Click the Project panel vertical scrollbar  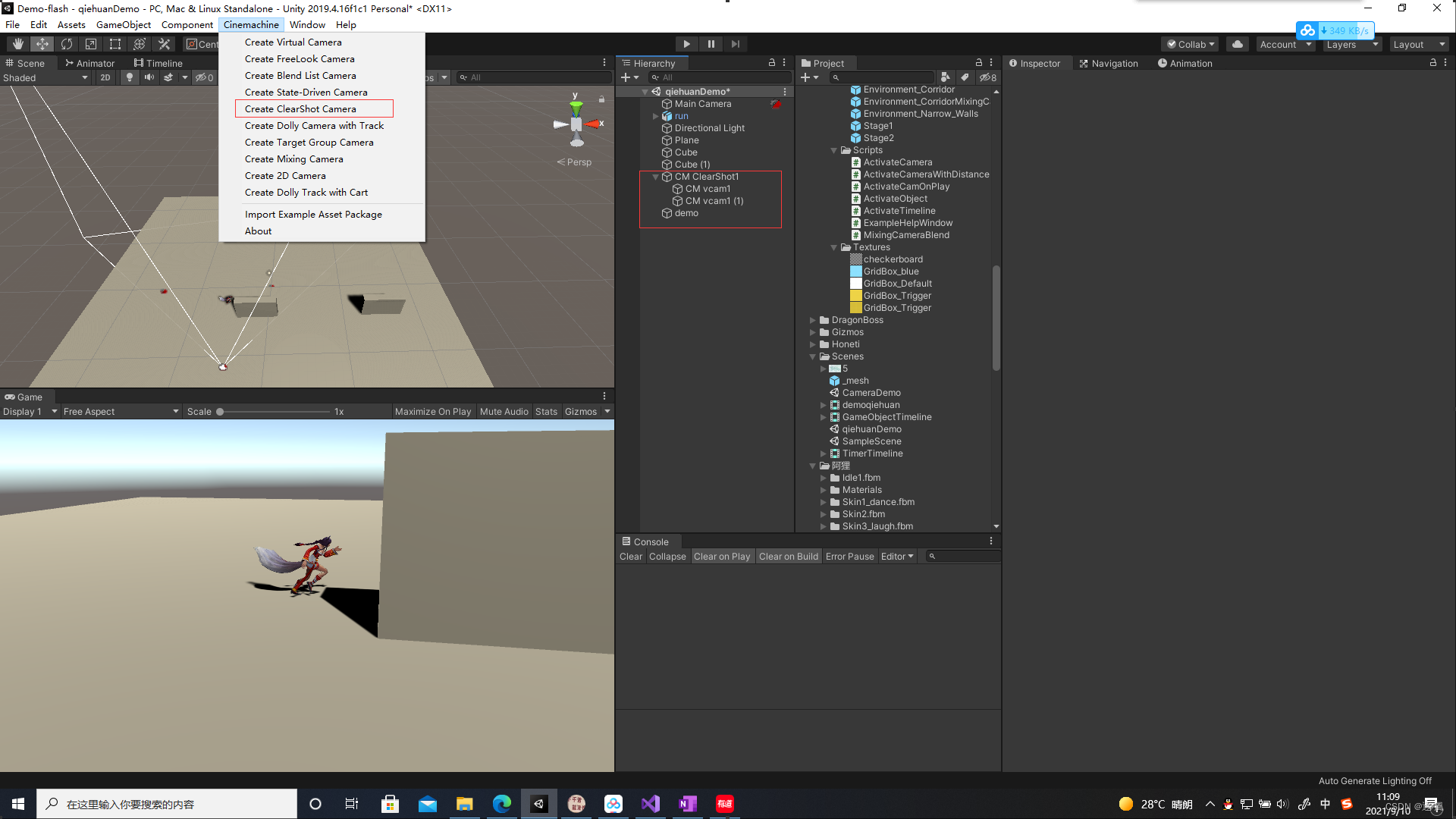(x=996, y=318)
